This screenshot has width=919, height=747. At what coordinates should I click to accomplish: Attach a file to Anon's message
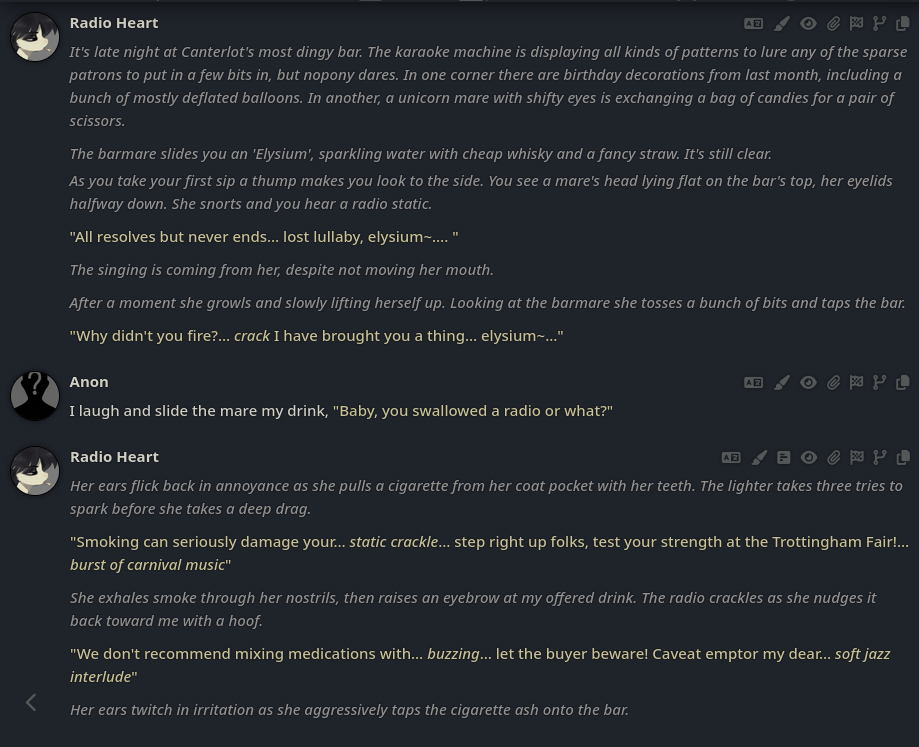[x=833, y=383]
